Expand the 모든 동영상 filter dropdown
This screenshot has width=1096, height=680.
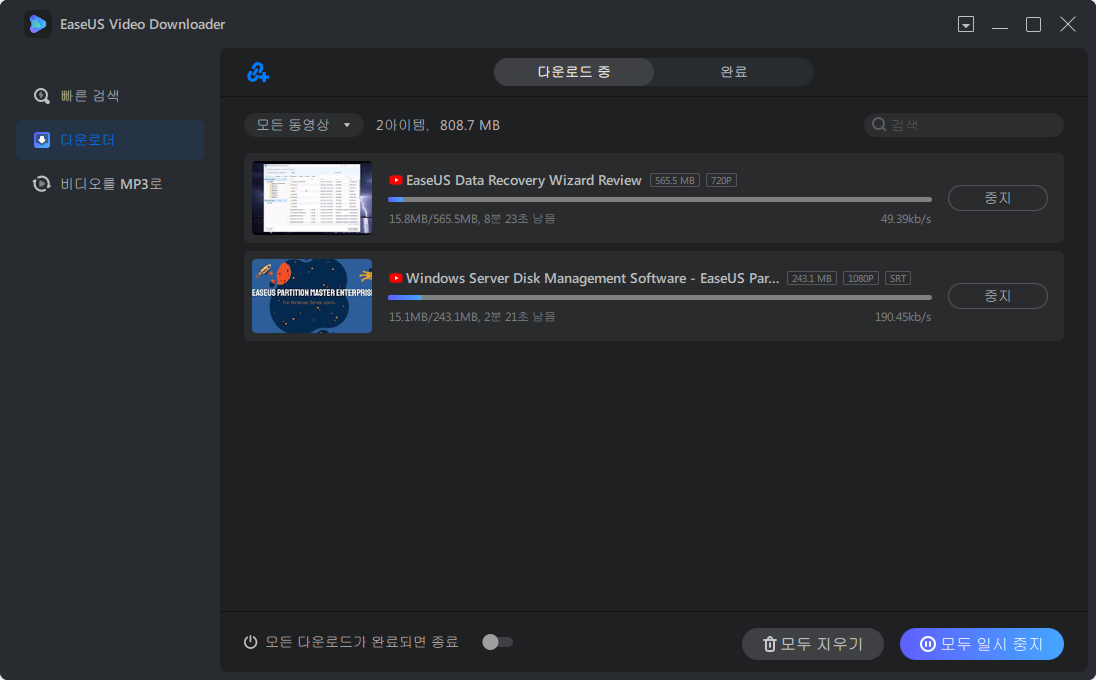click(x=303, y=125)
